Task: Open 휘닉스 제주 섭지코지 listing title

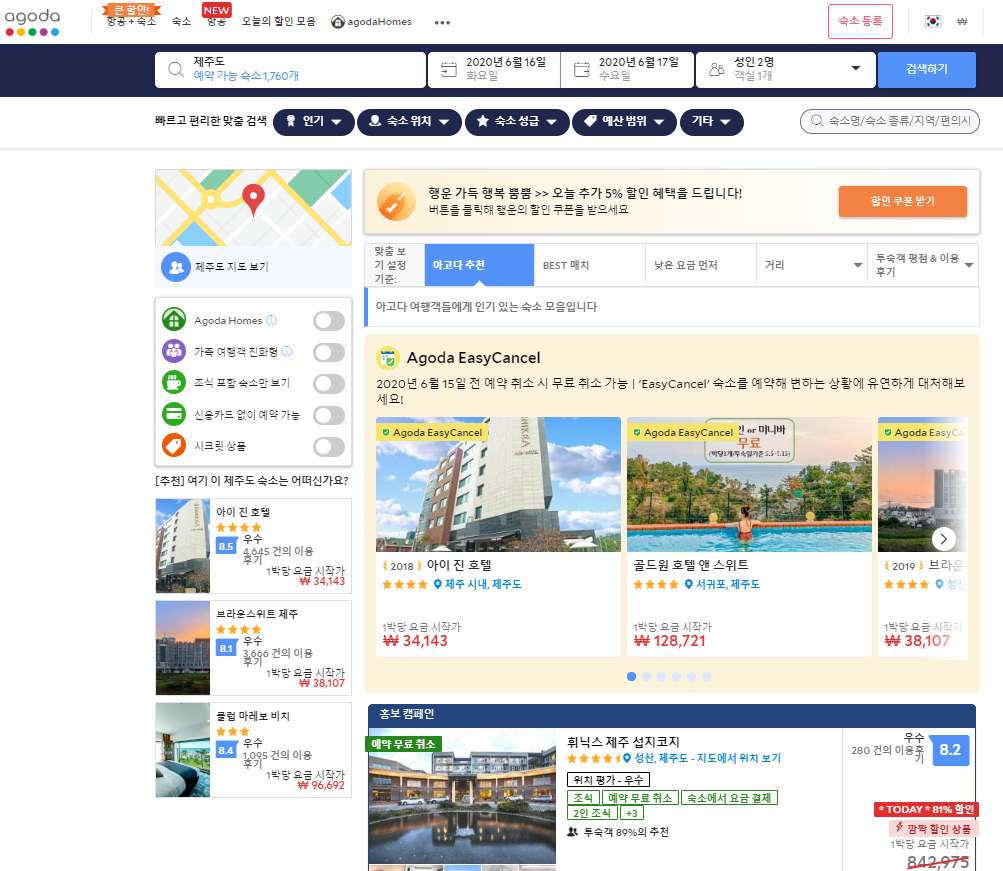Action: [x=623, y=742]
